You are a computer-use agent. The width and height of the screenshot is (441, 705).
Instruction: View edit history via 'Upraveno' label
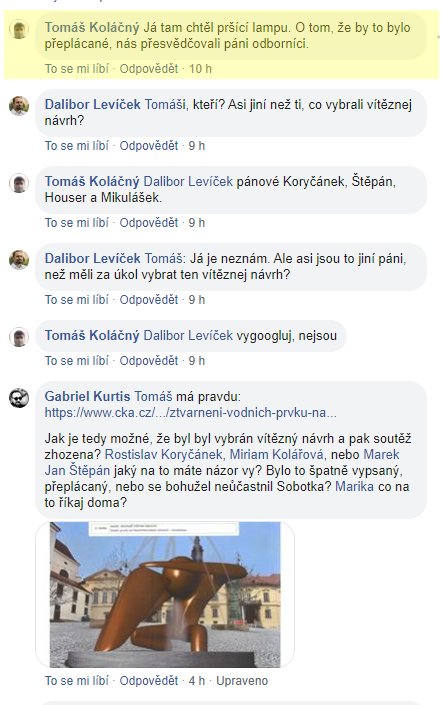click(x=242, y=681)
